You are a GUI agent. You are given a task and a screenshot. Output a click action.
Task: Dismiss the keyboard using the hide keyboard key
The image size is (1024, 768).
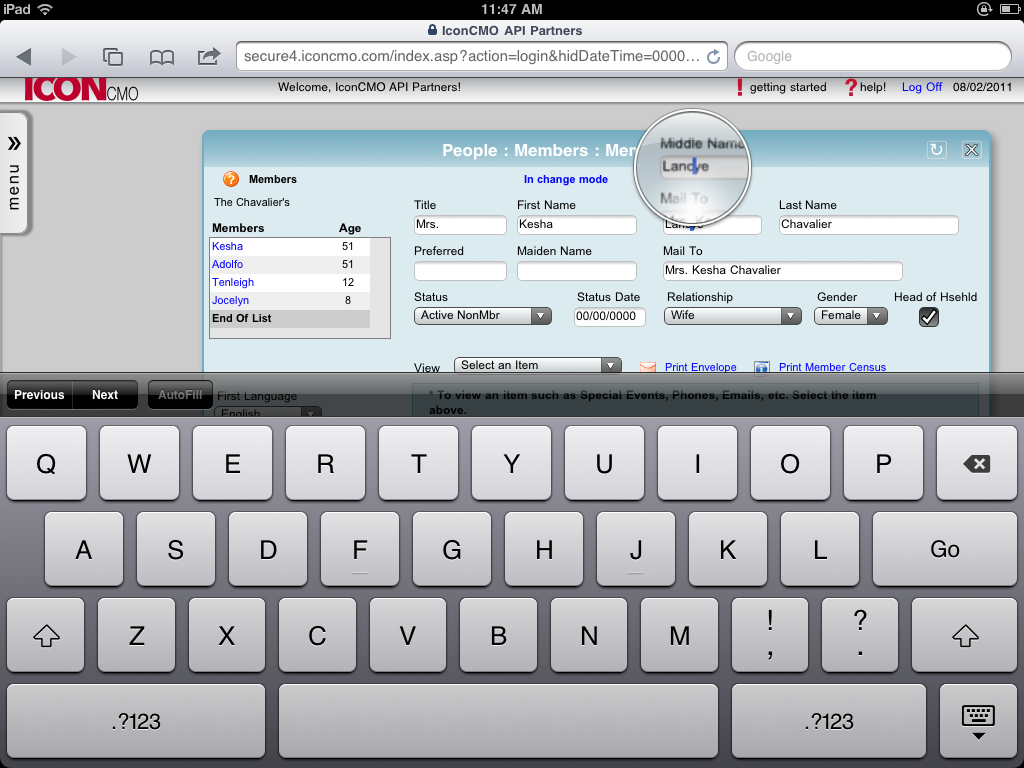pos(977,720)
